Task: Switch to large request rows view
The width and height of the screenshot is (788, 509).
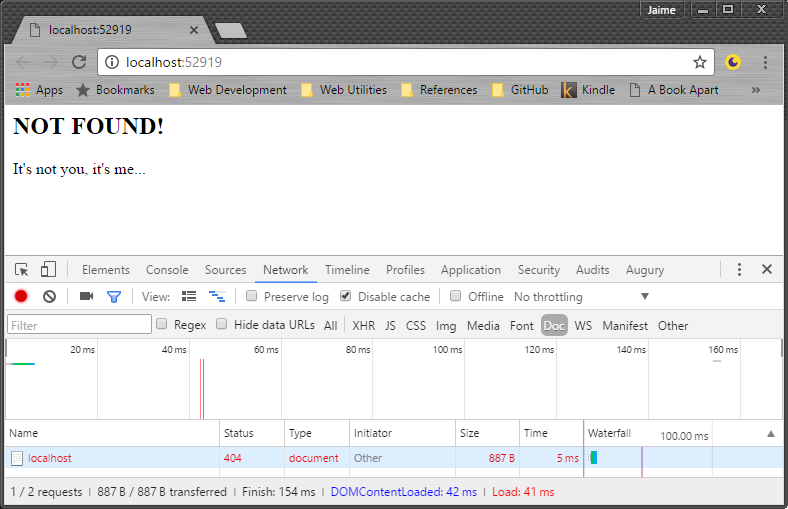Action: [189, 296]
